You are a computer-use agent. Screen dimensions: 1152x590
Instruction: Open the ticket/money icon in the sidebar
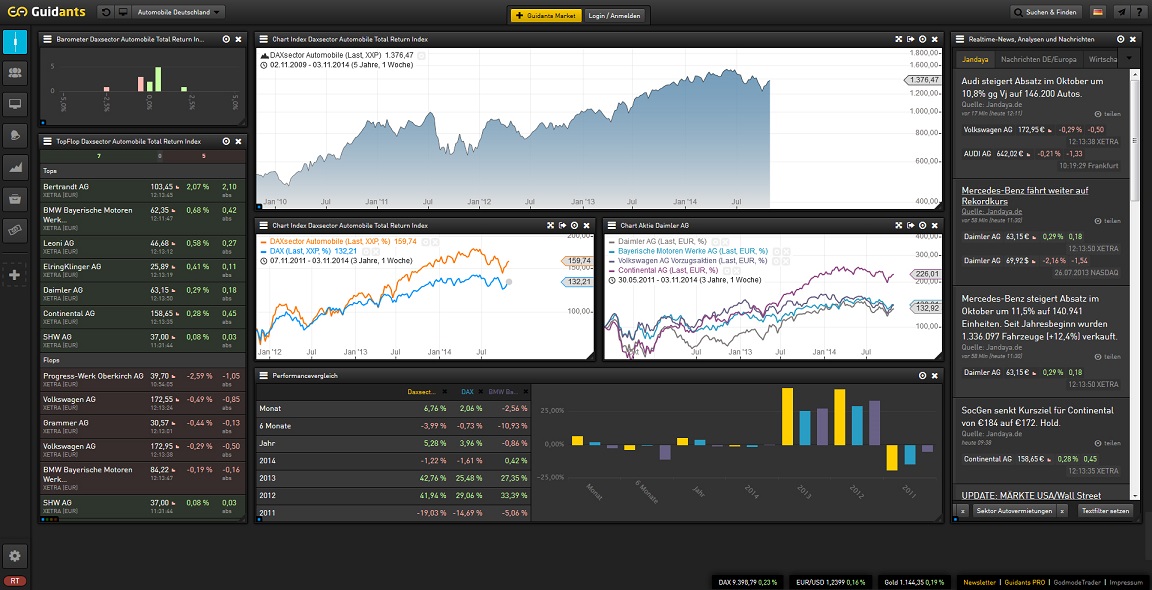click(x=15, y=230)
